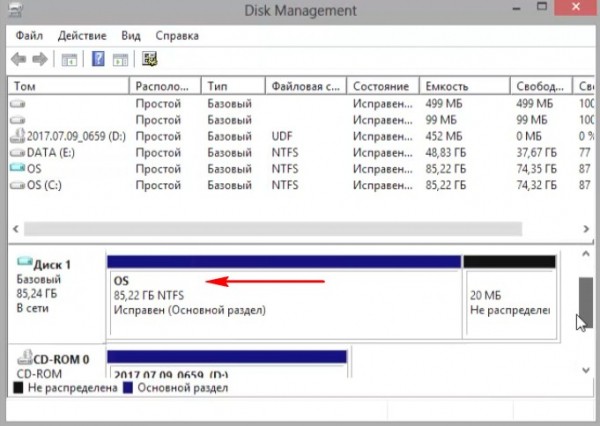
Task: Sort by the Свобод... column header
Action: point(541,86)
